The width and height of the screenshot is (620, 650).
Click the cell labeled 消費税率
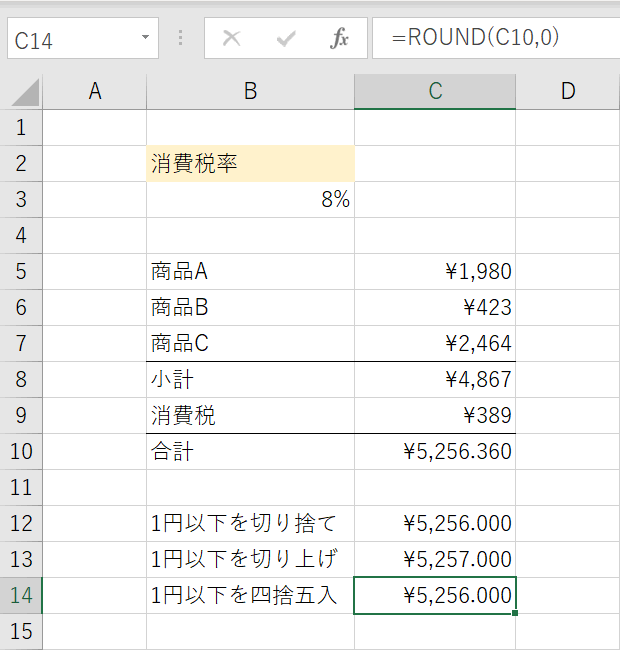point(250,164)
